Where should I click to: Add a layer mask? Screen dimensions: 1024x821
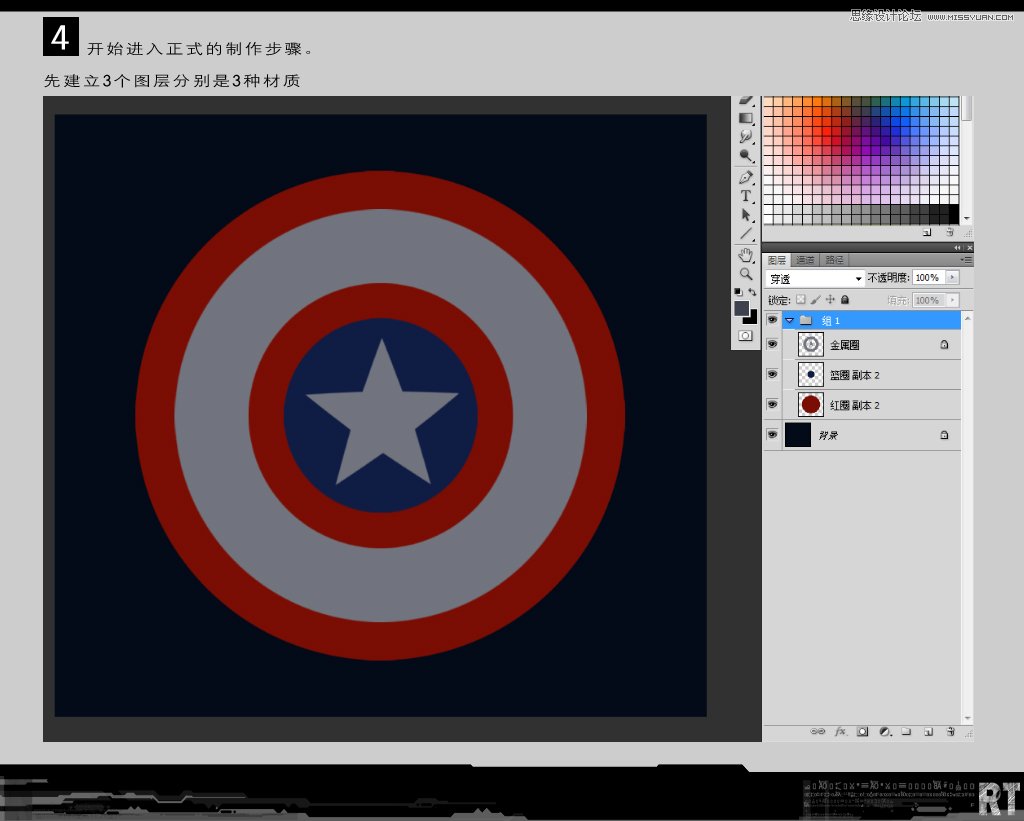click(x=863, y=732)
